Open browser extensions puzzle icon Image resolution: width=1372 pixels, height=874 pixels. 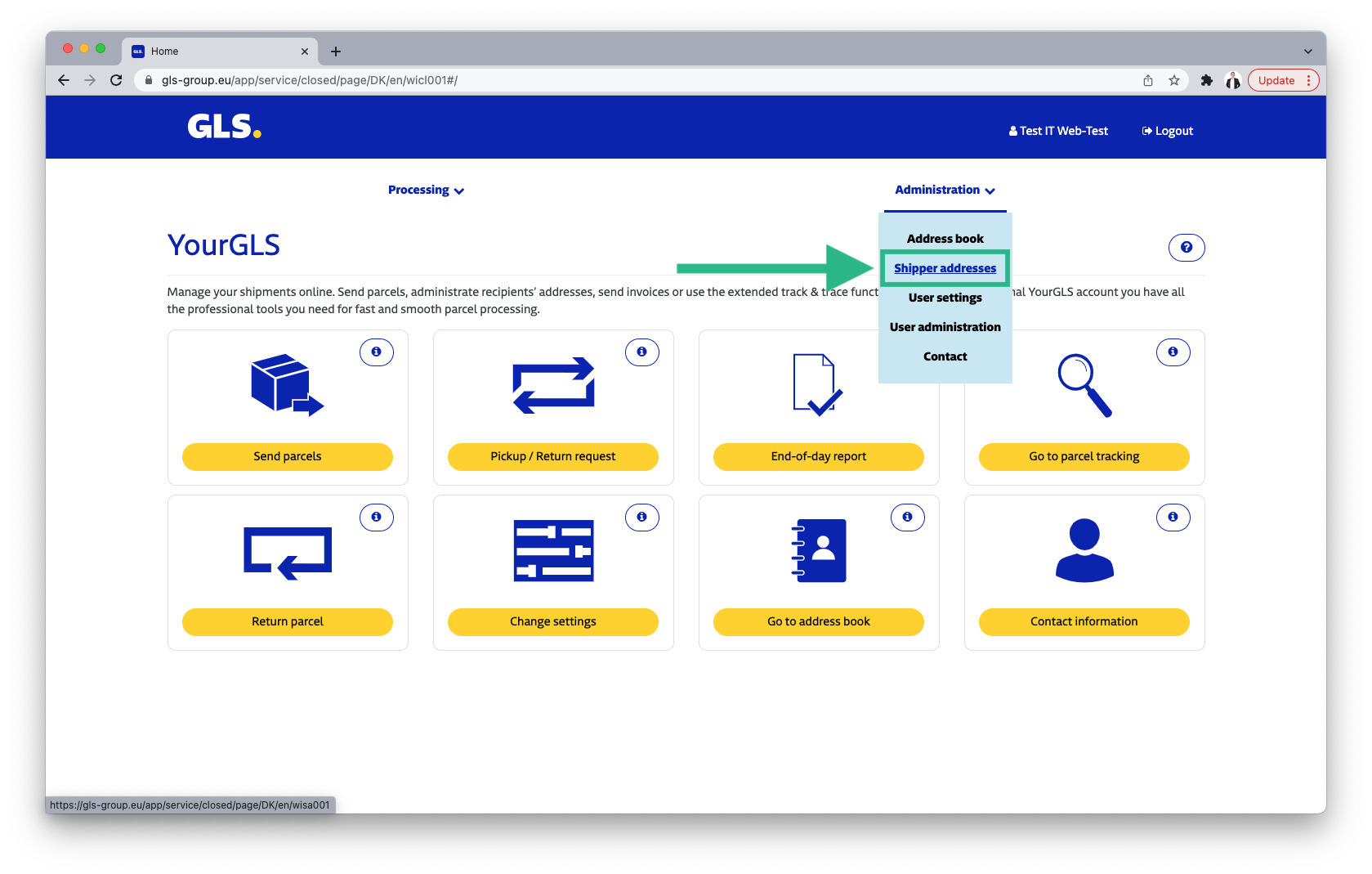click(x=1207, y=80)
